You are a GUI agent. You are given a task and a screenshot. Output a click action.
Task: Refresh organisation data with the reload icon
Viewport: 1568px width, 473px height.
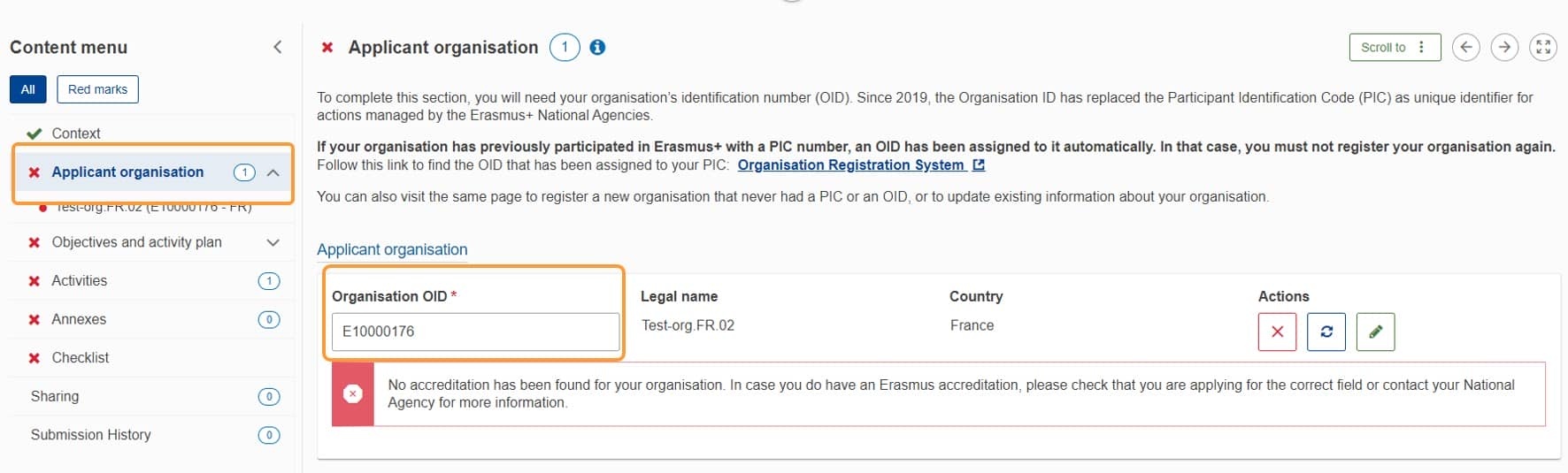[x=1326, y=332]
